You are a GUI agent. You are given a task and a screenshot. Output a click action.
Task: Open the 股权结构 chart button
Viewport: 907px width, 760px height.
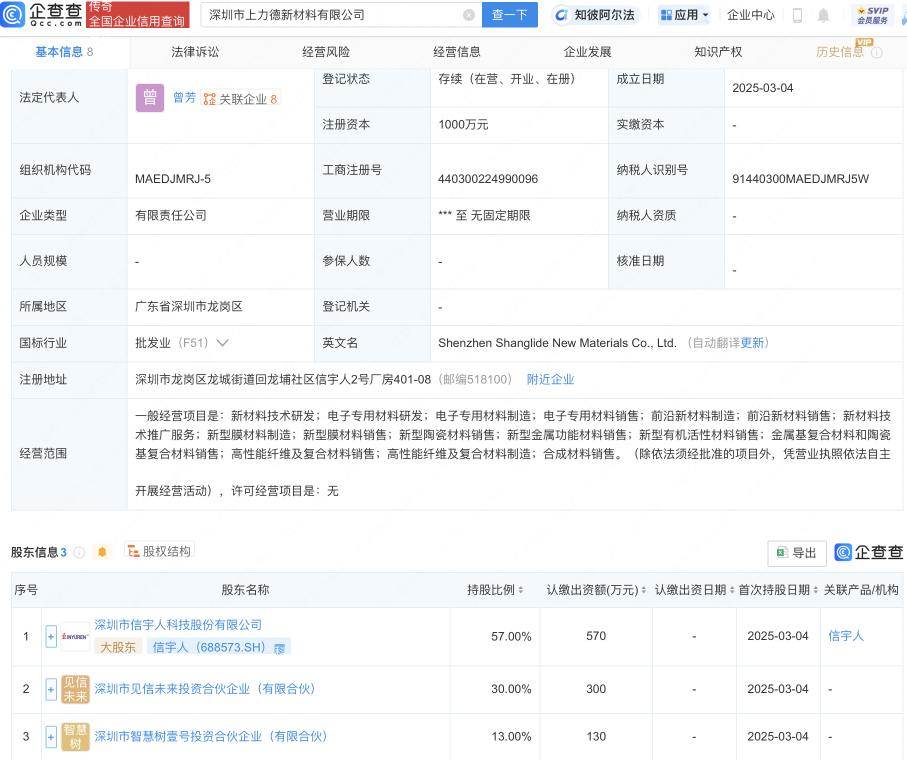pos(159,551)
